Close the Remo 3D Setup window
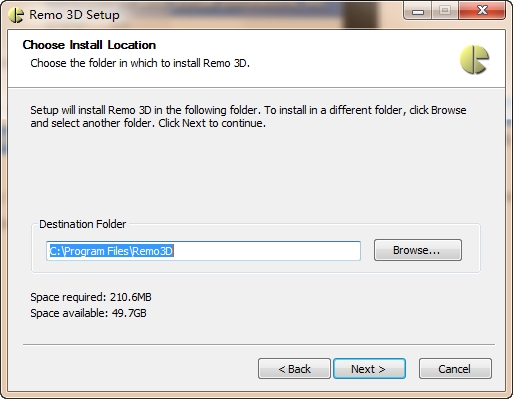Image resolution: width=513 pixels, height=399 pixels. (482, 11)
